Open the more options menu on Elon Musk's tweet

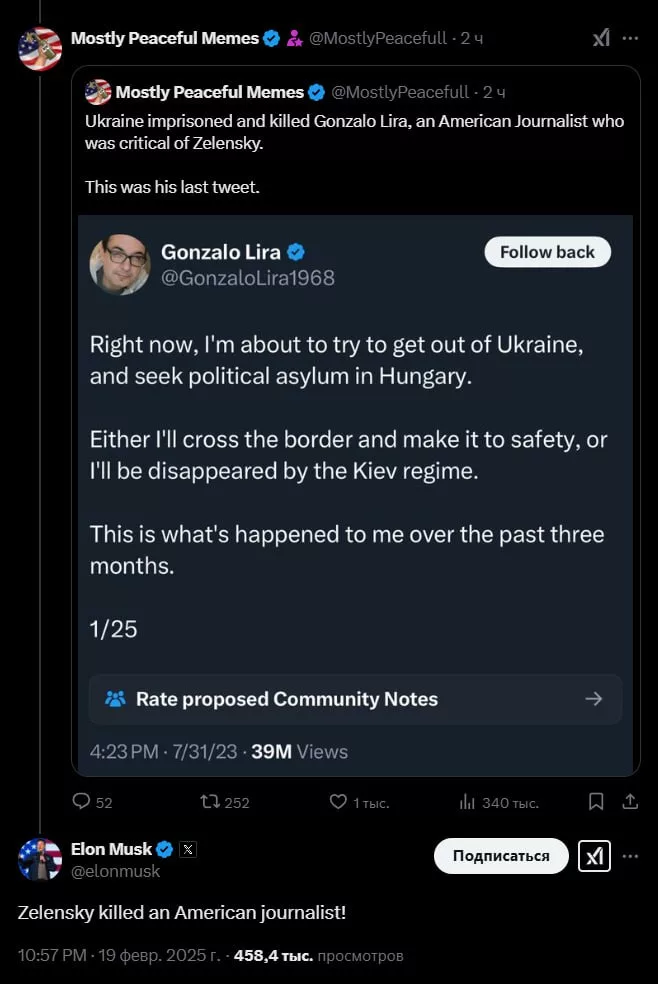[x=629, y=856]
